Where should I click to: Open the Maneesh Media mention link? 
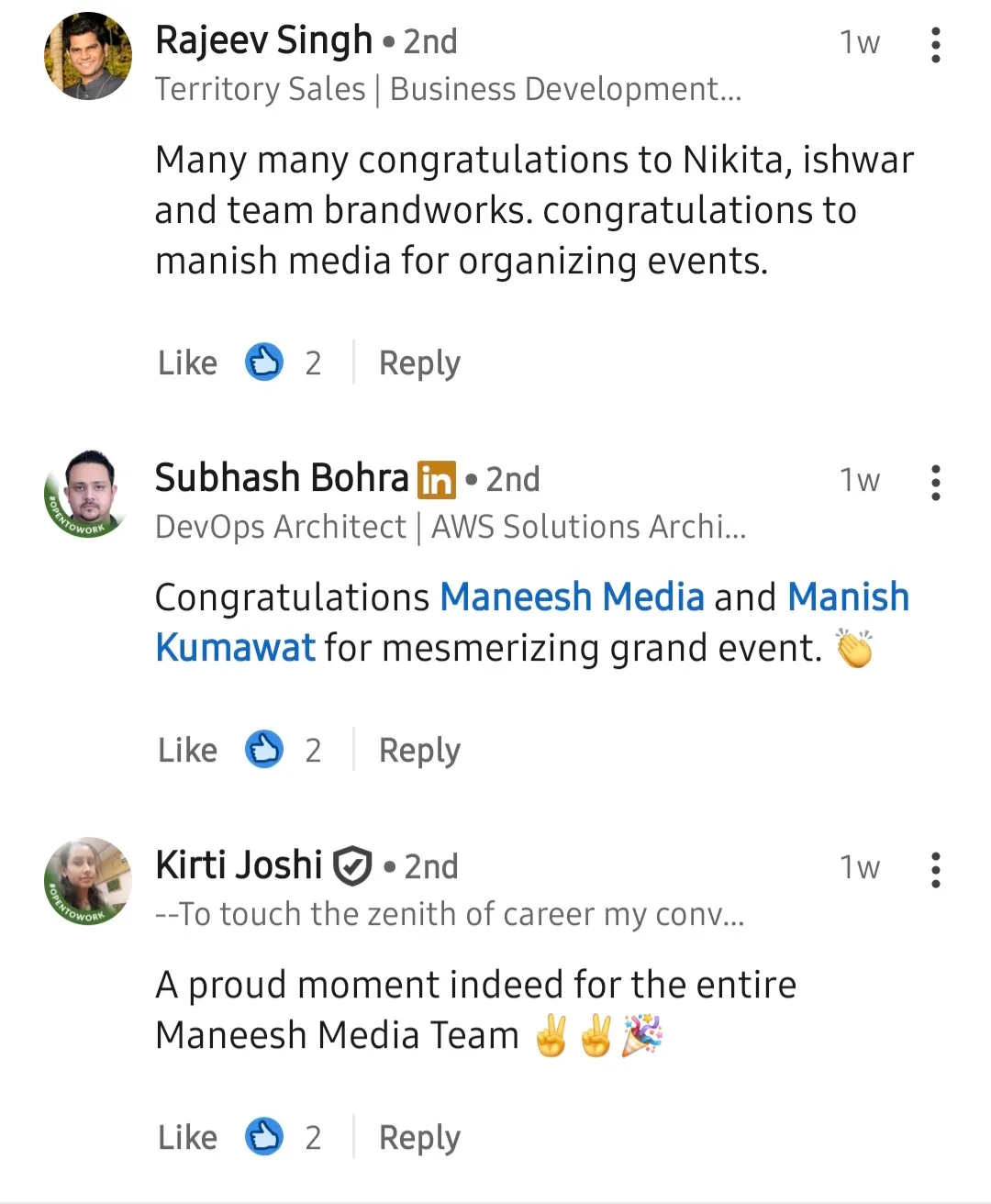[572, 597]
